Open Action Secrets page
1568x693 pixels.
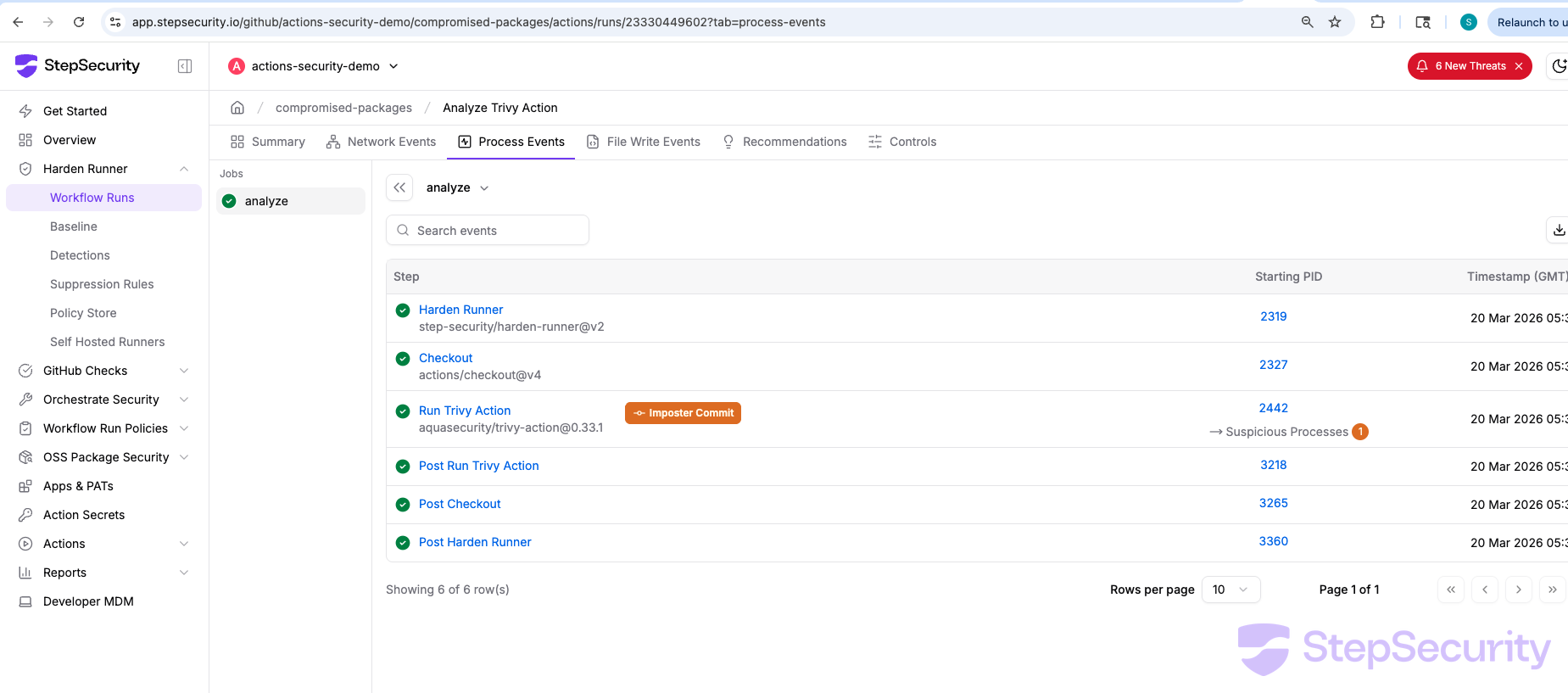coord(84,515)
